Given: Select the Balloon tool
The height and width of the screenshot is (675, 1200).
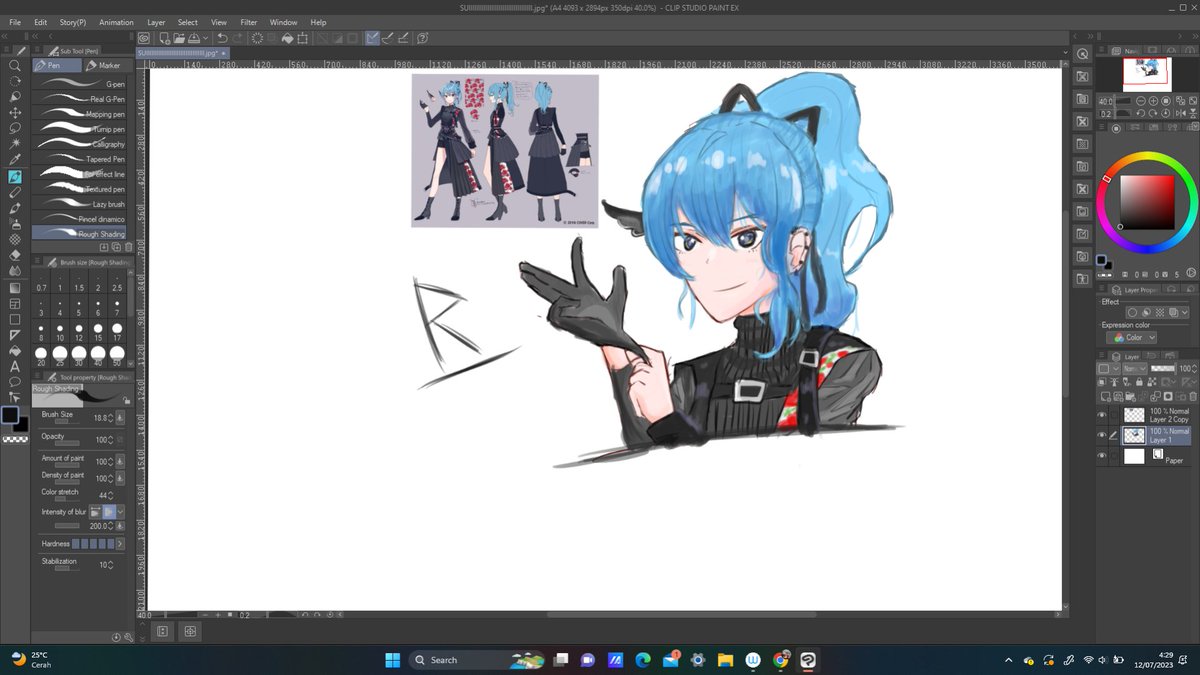Looking at the screenshot, I should click(x=15, y=382).
